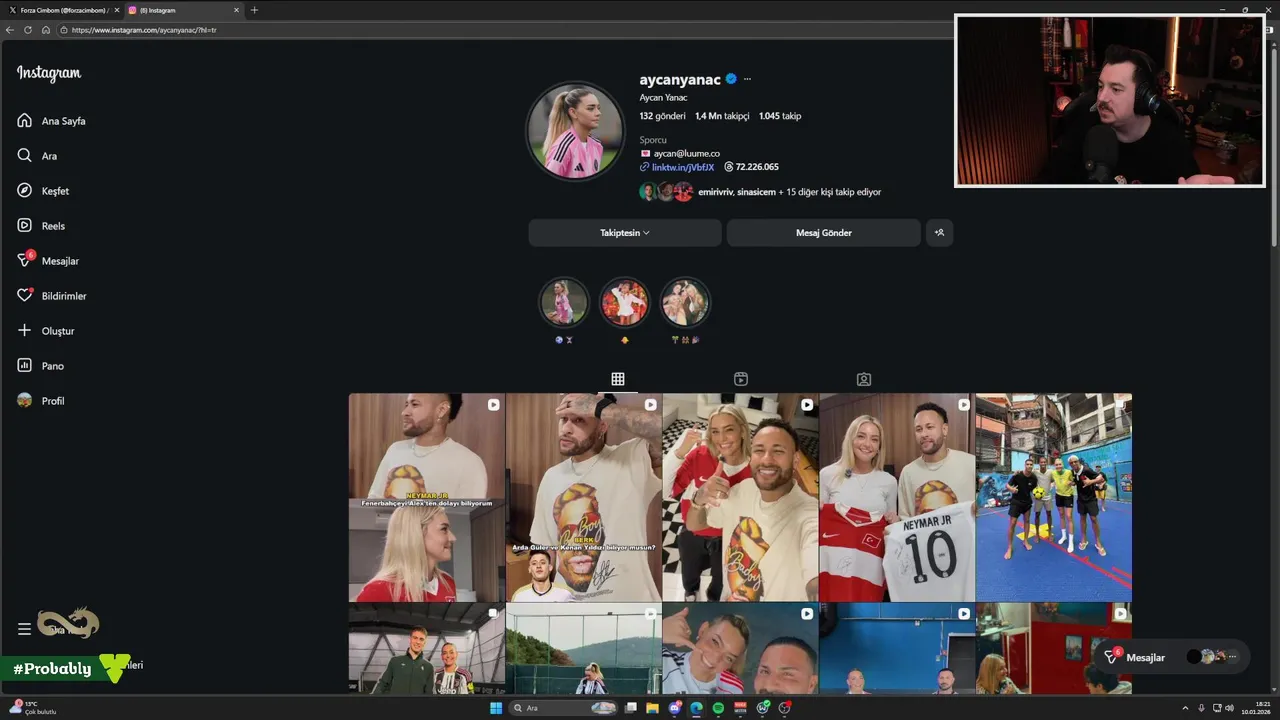Open the Threads 72.226.065 link
This screenshot has width=1280, height=720.
click(x=751, y=167)
